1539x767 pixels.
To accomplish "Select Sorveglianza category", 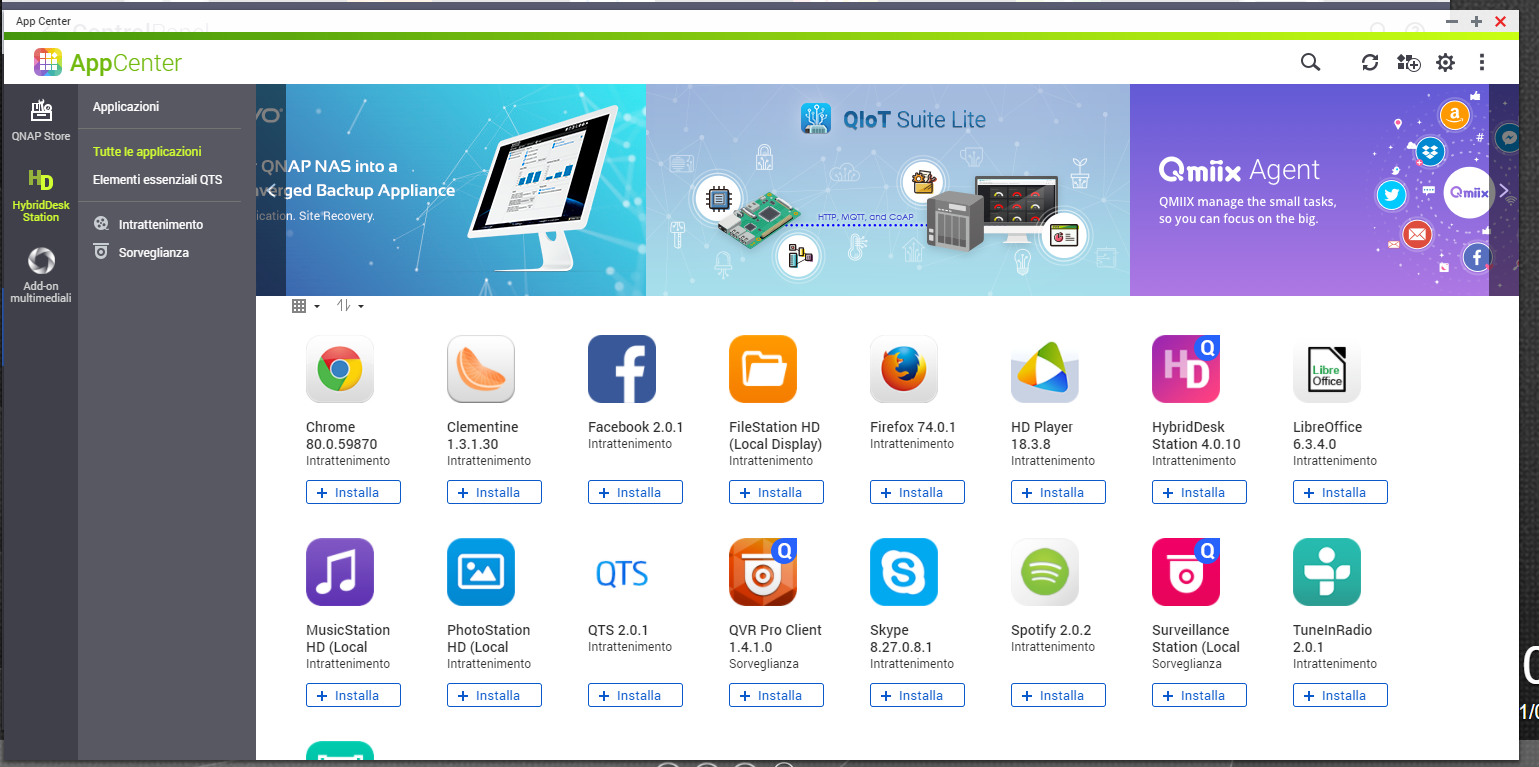I will pos(141,252).
